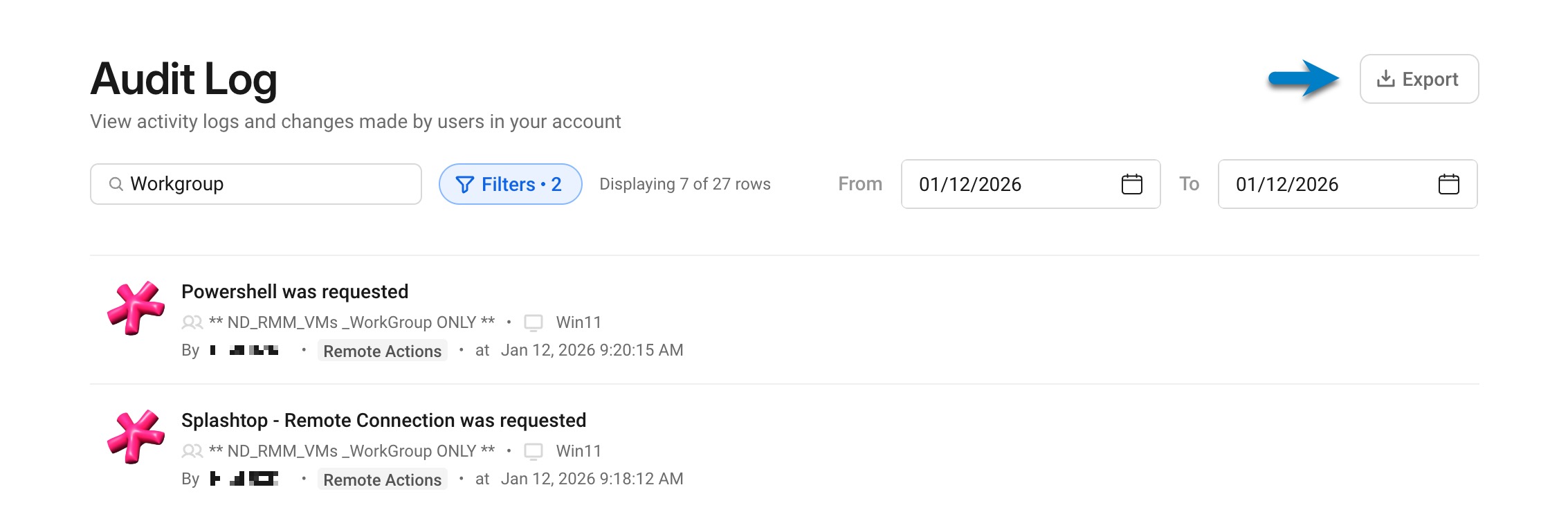Open the To date calendar icon
1568x512 pixels.
(1448, 184)
